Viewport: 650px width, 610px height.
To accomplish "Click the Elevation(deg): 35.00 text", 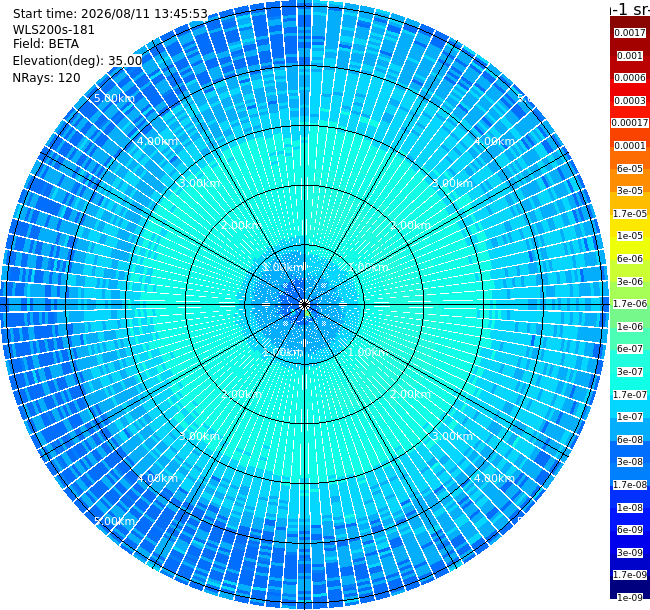I will 77,61.
